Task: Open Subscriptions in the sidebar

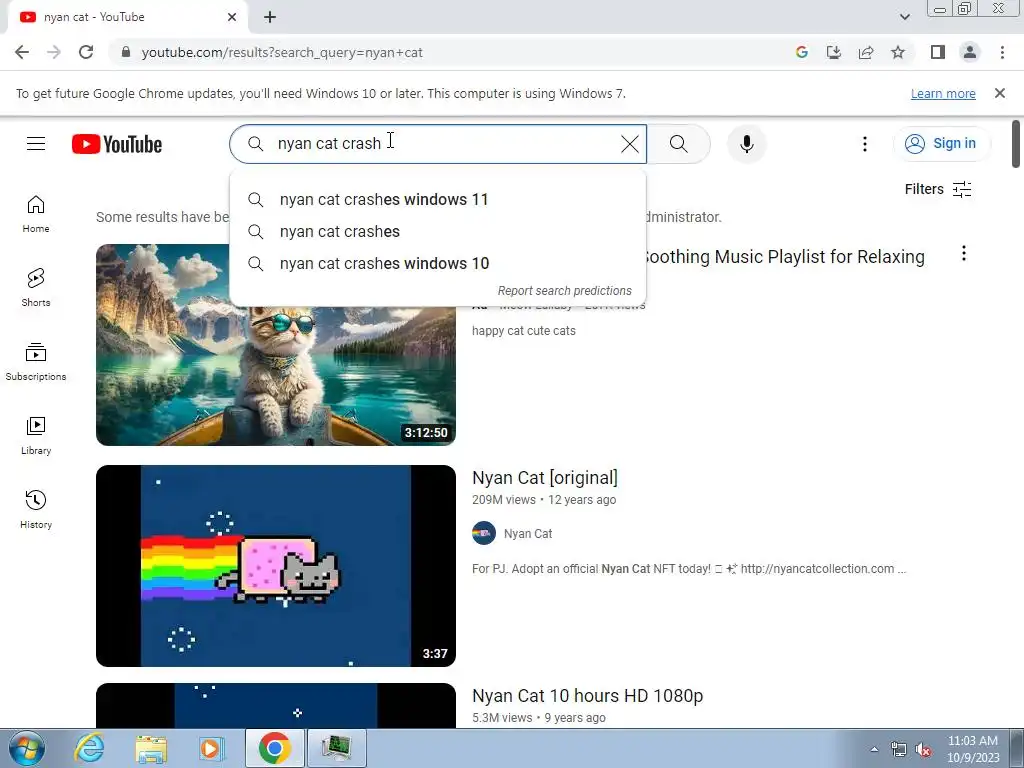Action: coord(36,362)
